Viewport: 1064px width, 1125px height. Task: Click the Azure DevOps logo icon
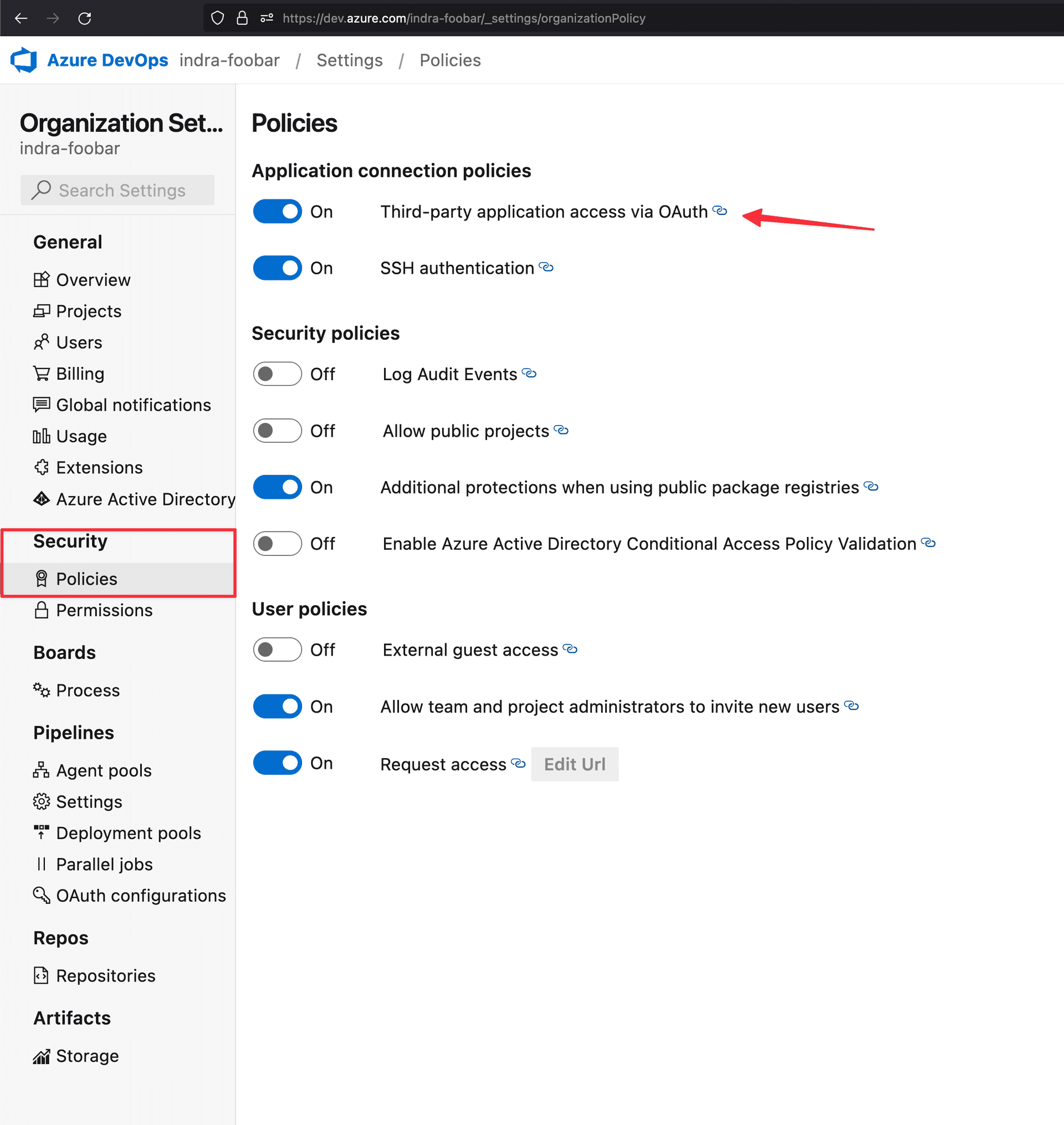[x=24, y=60]
